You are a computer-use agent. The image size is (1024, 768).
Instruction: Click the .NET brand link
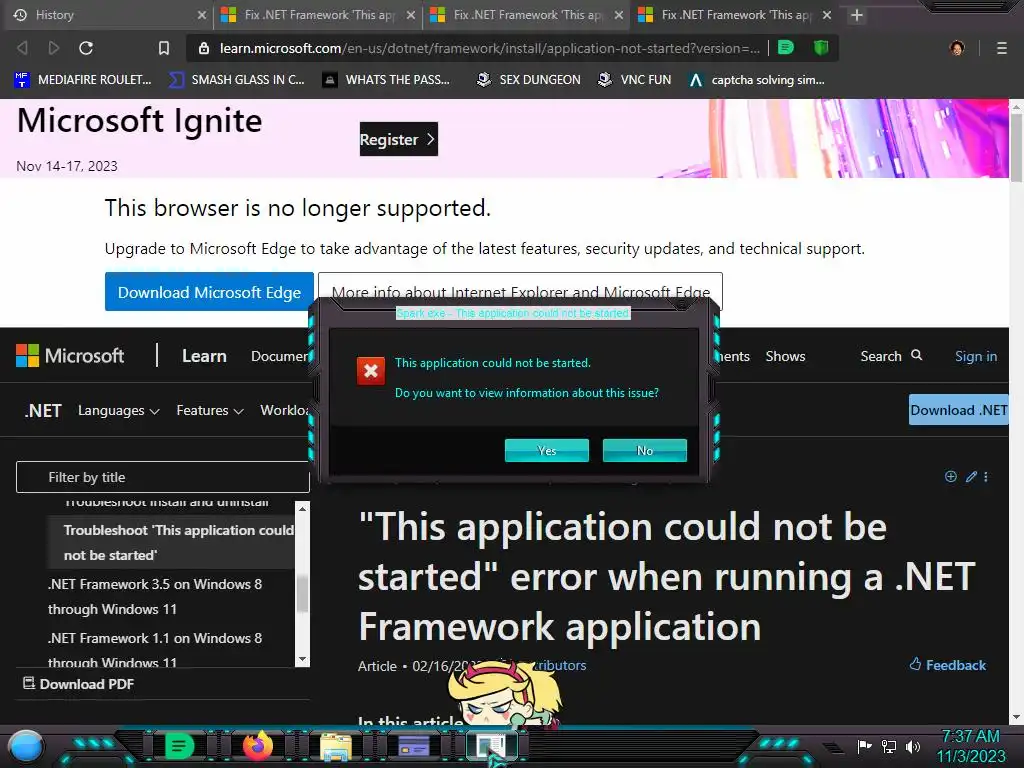43,410
